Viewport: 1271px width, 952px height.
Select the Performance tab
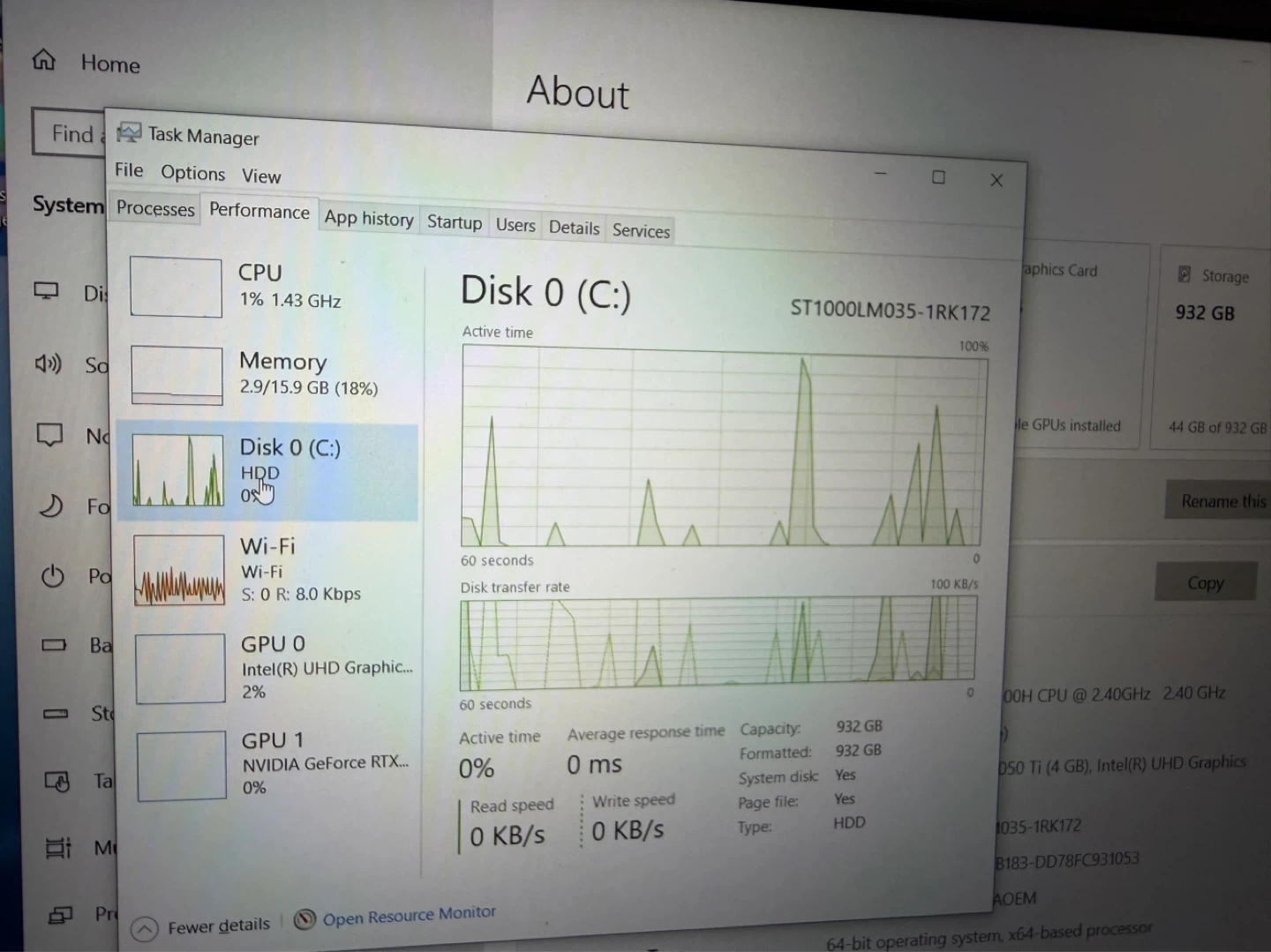pos(259,211)
